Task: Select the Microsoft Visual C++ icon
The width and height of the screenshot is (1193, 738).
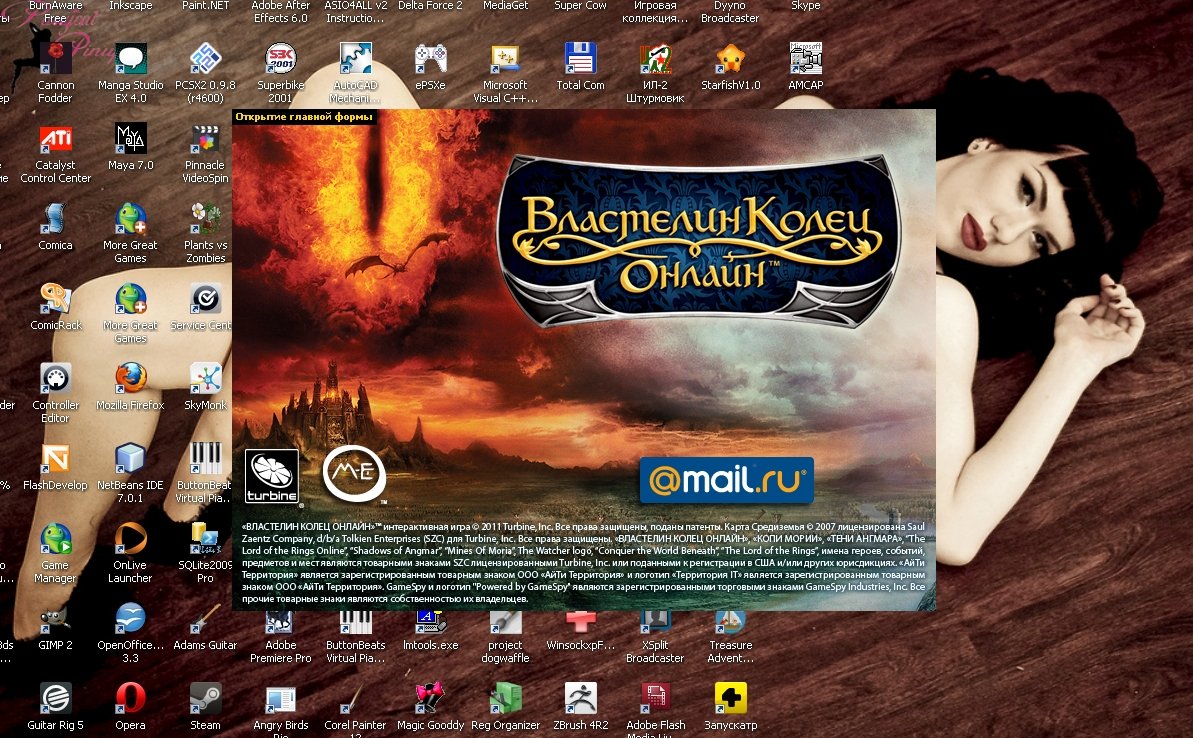Action: 505,59
